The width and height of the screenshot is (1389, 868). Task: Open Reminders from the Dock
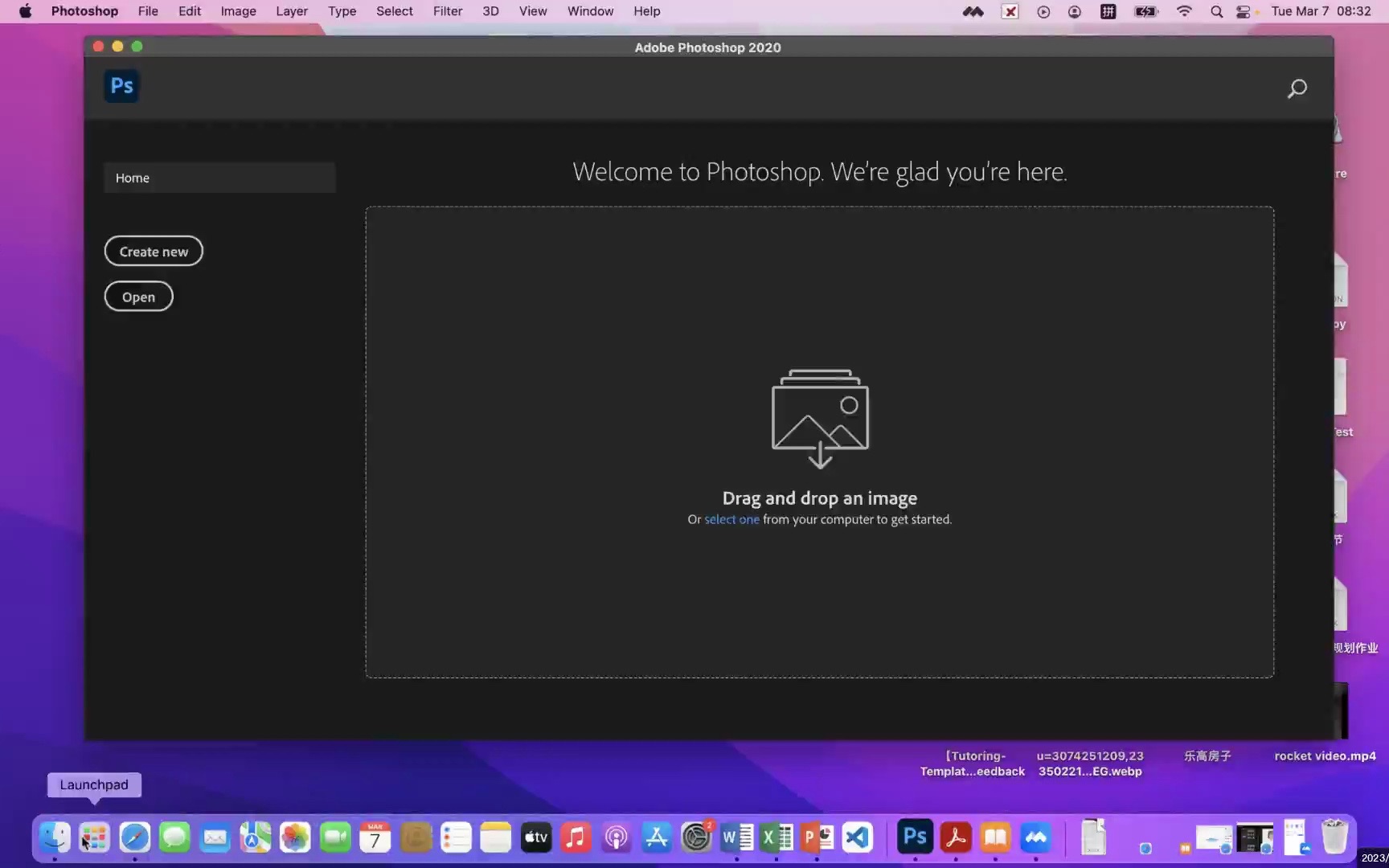tap(456, 837)
